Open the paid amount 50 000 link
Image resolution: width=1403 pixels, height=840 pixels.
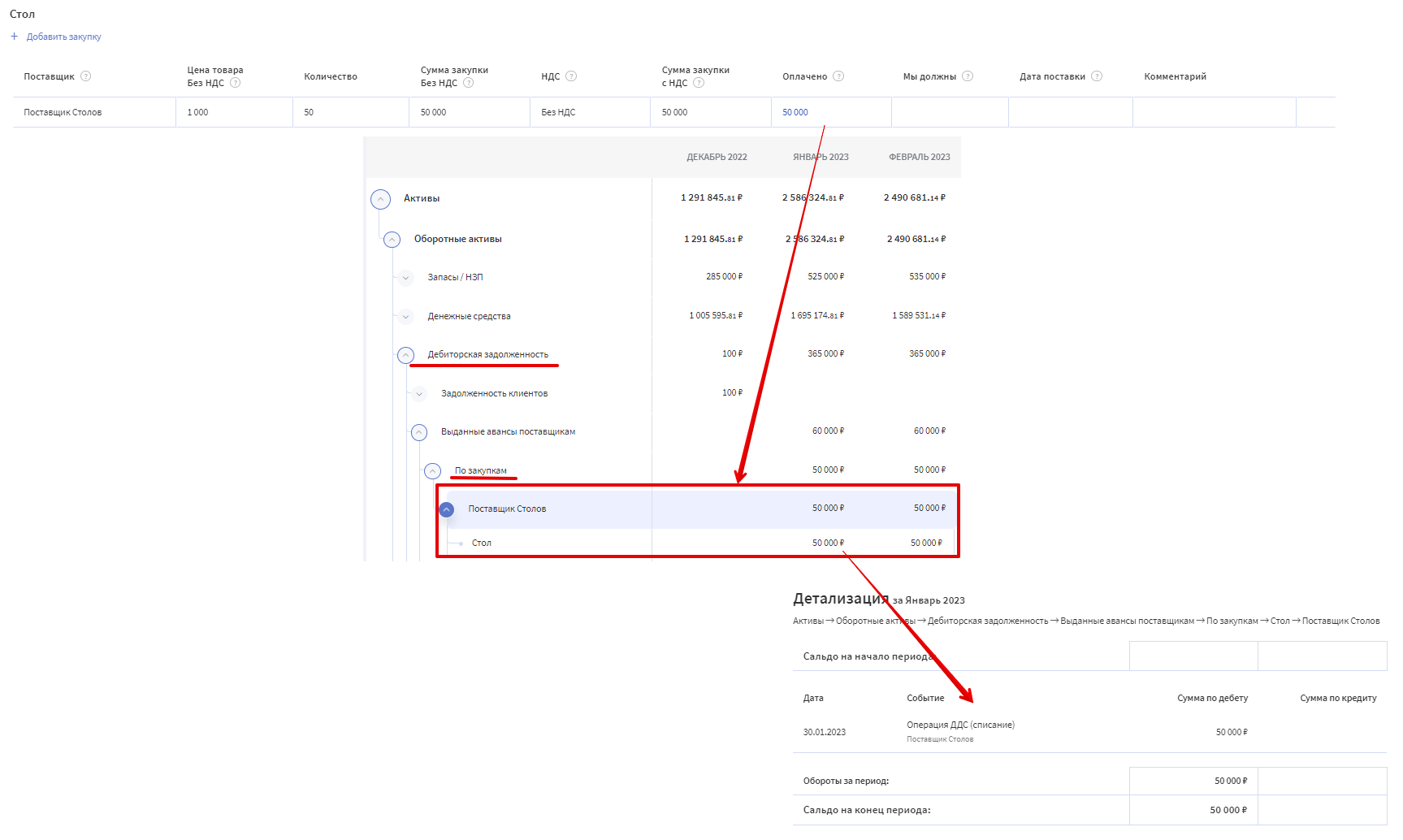[795, 113]
